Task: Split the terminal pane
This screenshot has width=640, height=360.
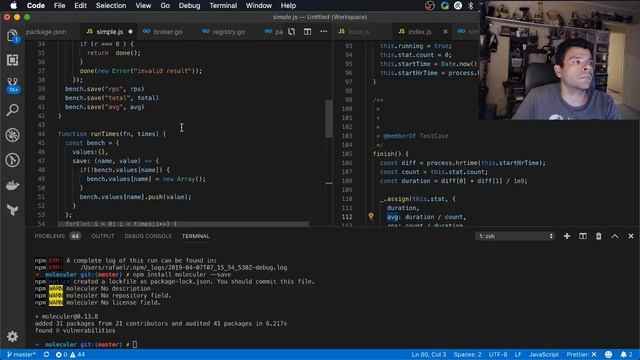Action: coord(583,236)
